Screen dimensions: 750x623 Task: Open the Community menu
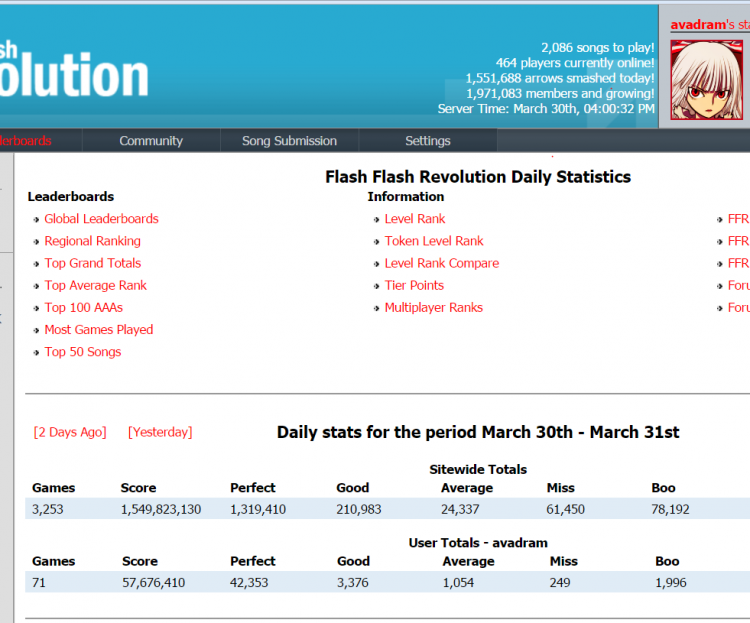coord(151,141)
